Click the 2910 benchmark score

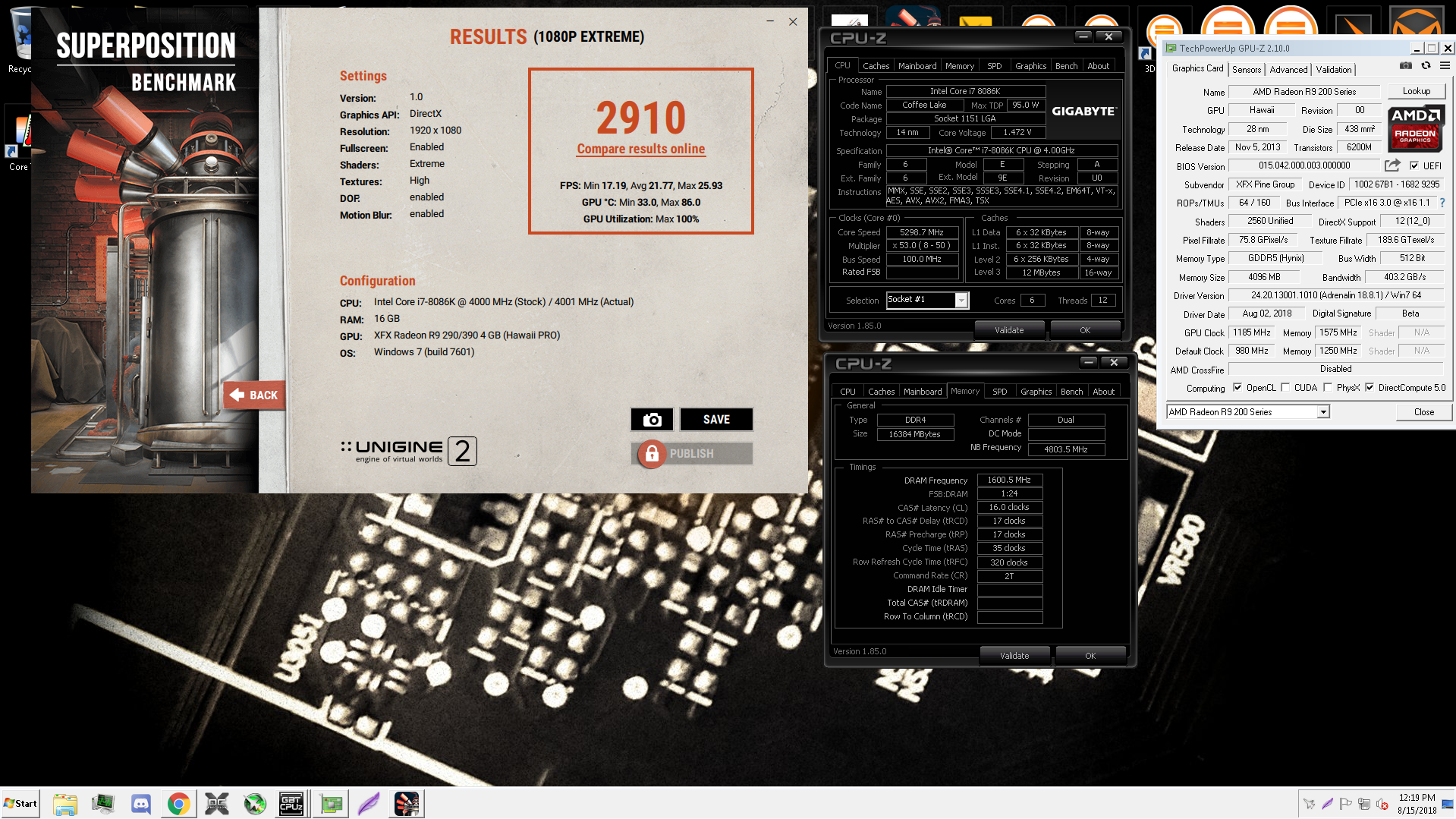click(x=640, y=118)
